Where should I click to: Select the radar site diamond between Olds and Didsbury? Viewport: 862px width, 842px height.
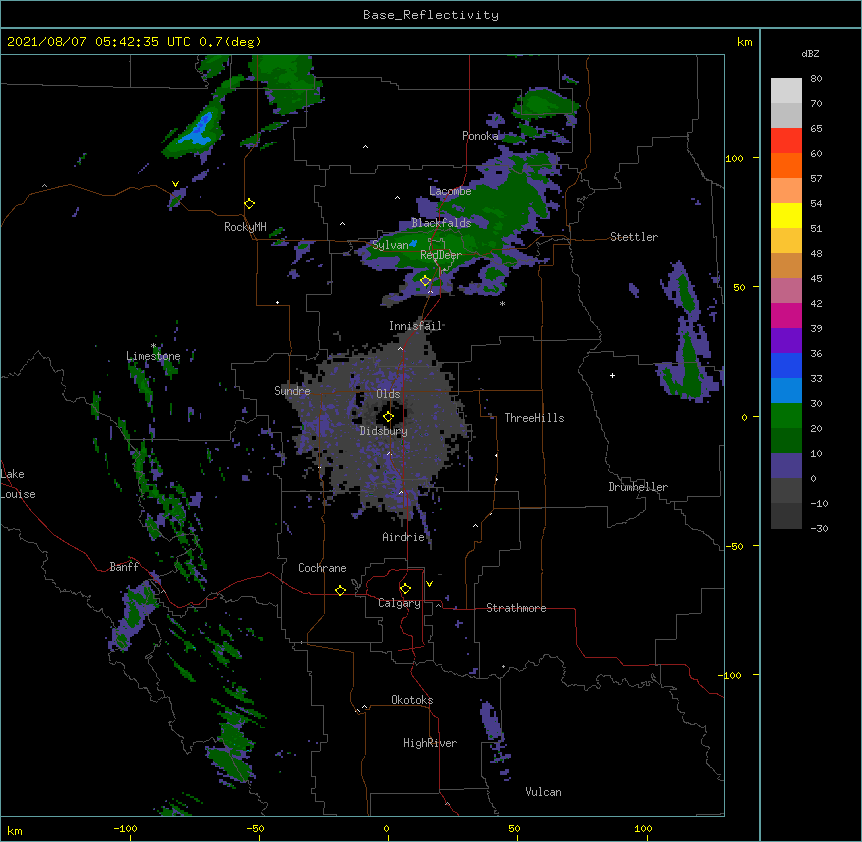pos(388,417)
